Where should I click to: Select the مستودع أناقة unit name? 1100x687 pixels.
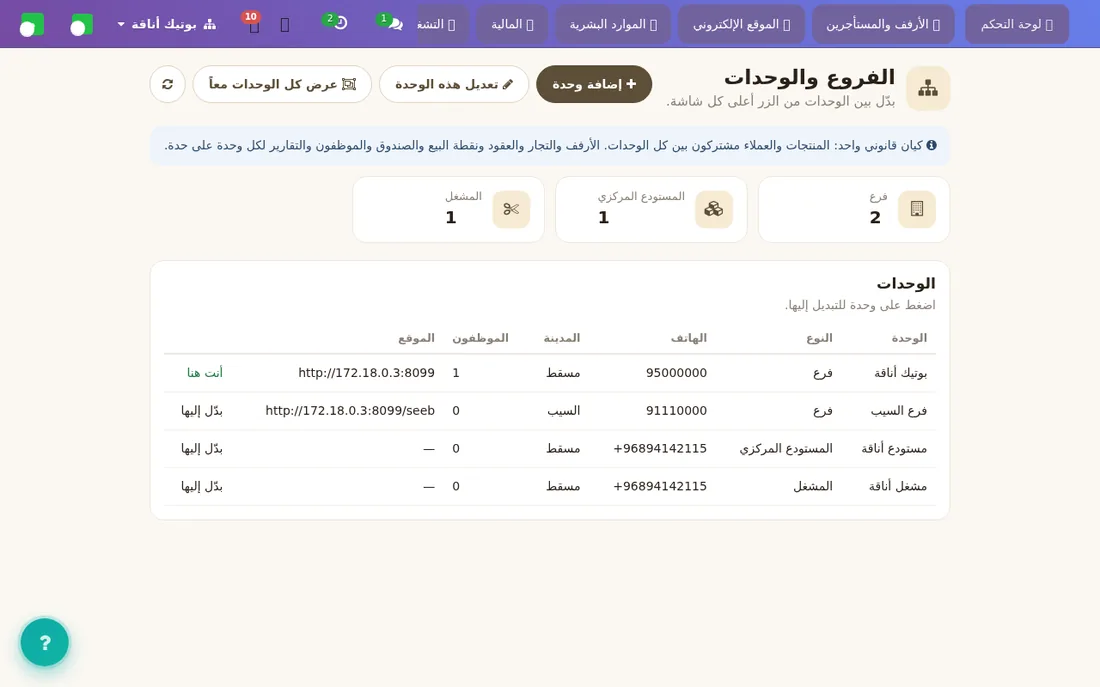click(894, 448)
